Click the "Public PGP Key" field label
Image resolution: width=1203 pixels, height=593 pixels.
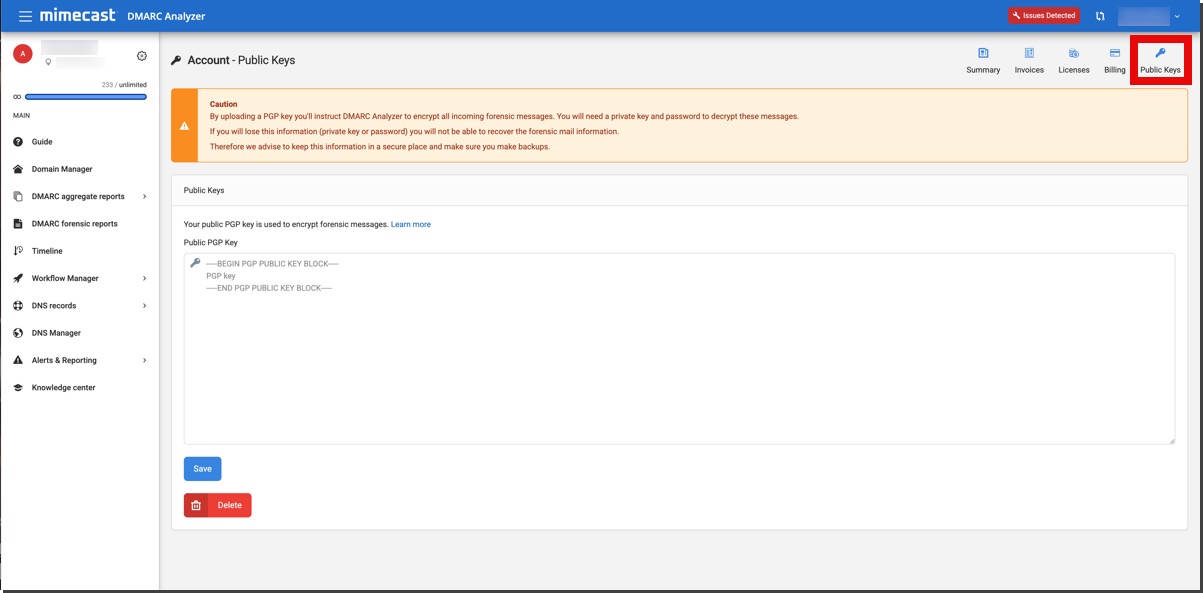coord(211,242)
